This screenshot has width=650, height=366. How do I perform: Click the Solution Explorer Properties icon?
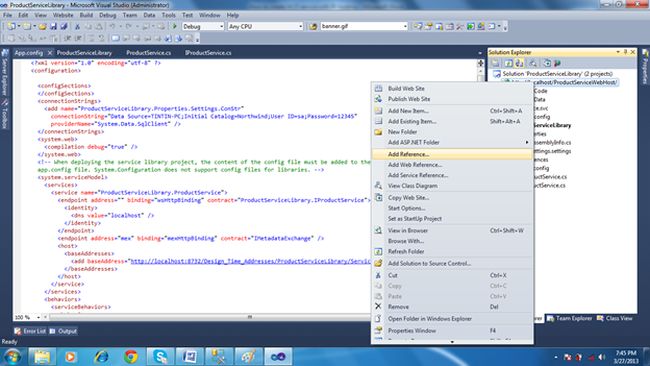496,63
